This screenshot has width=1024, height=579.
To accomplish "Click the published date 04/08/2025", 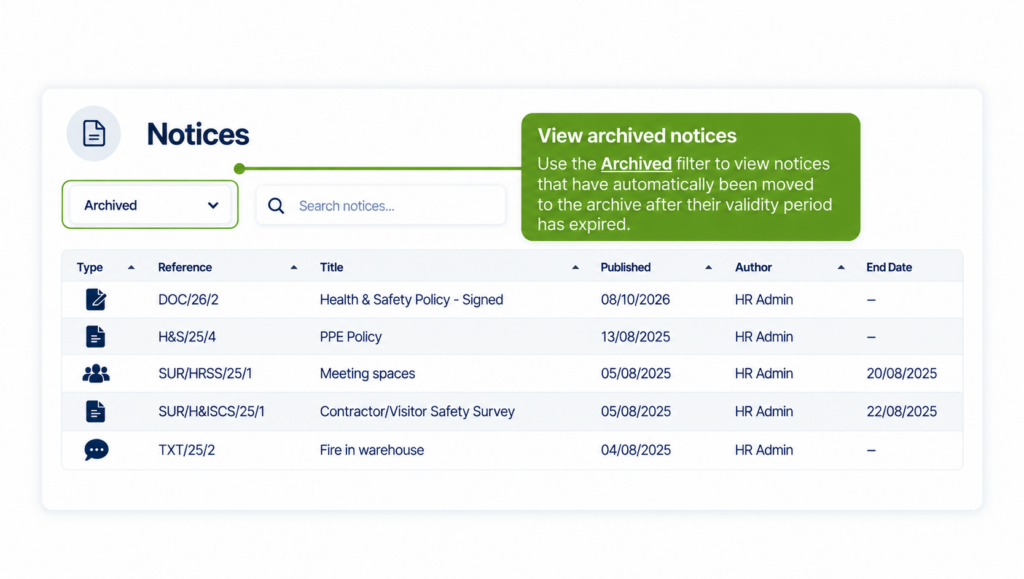I will [x=635, y=450].
